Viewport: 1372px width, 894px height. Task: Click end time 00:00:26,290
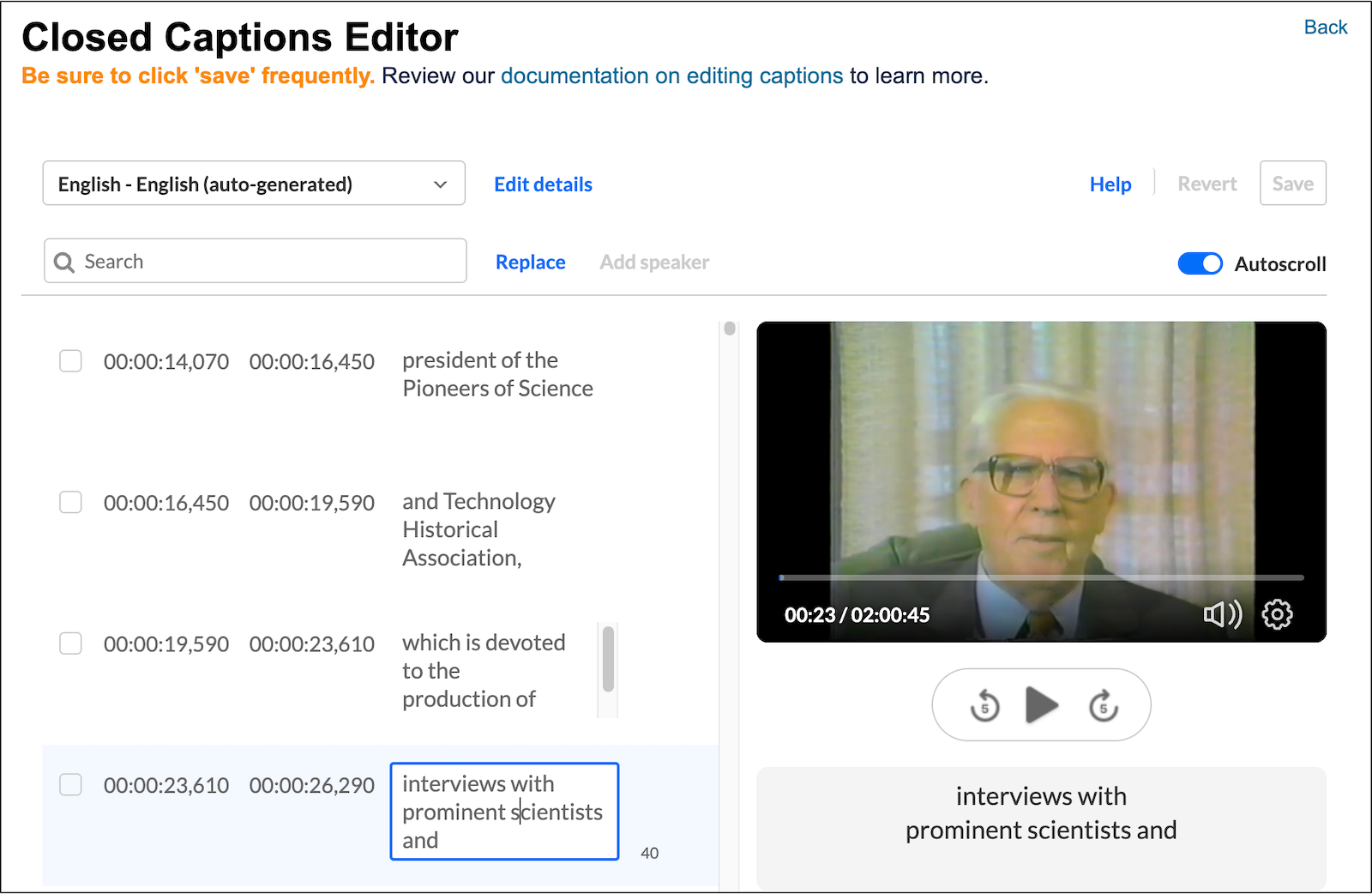click(x=312, y=786)
